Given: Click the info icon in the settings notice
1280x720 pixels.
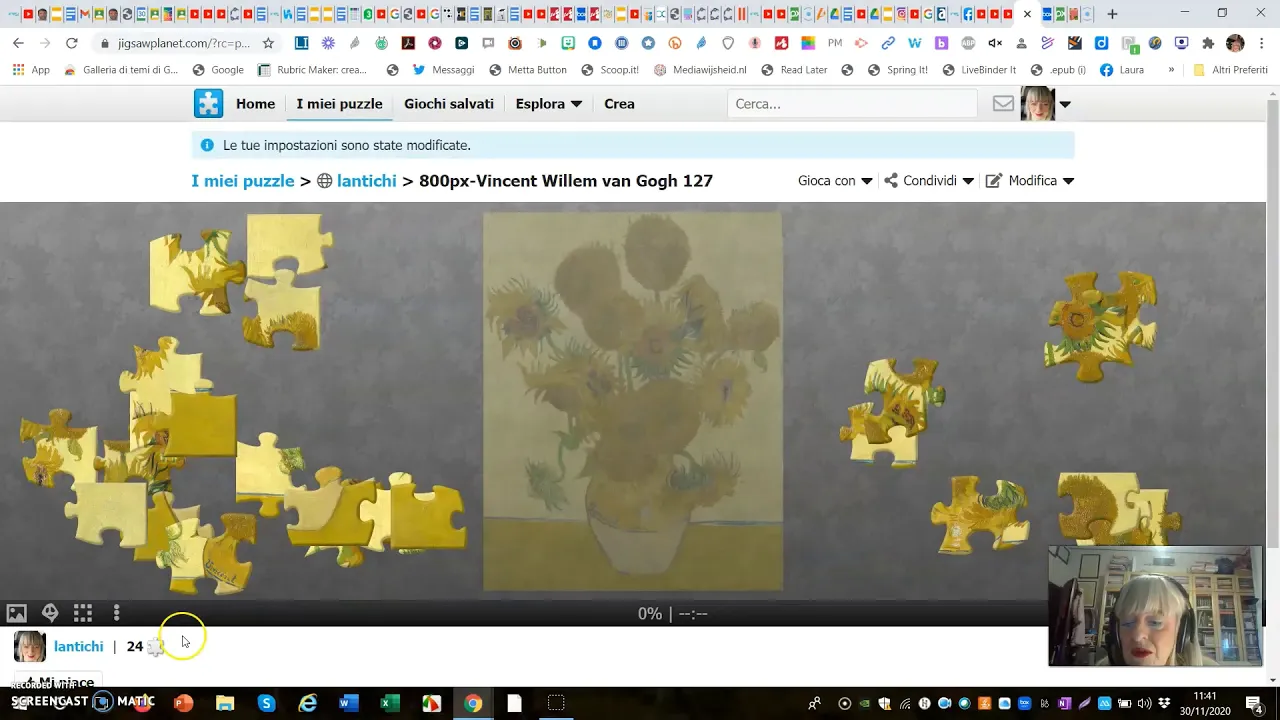Looking at the screenshot, I should pos(207,145).
